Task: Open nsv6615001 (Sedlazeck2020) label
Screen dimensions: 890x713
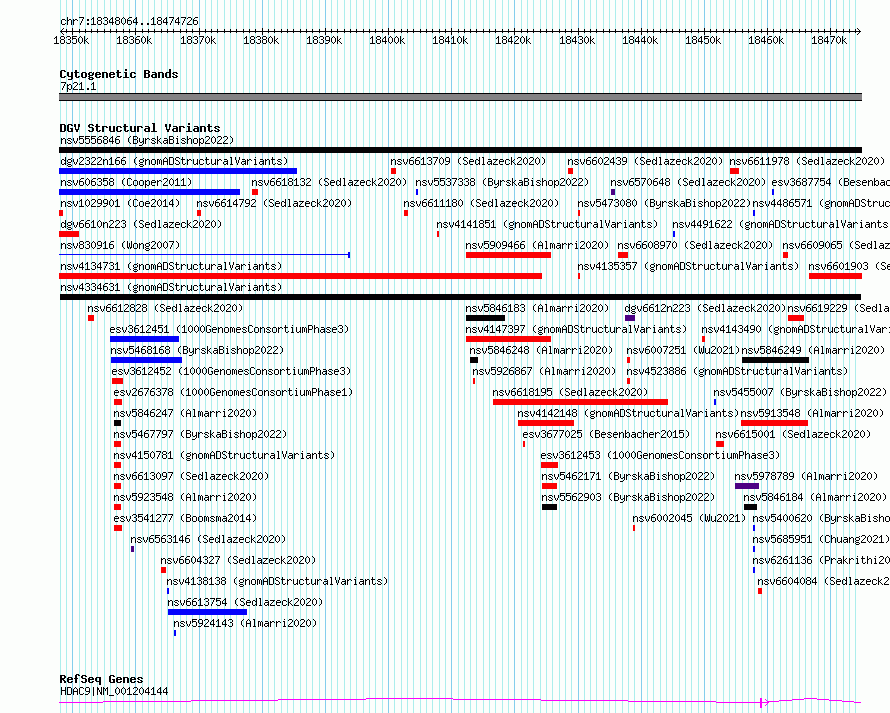Action: 793,434
